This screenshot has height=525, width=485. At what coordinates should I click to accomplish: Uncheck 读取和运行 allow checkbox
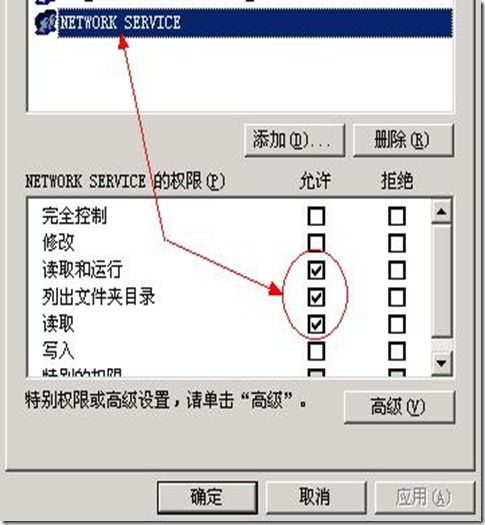[316, 270]
